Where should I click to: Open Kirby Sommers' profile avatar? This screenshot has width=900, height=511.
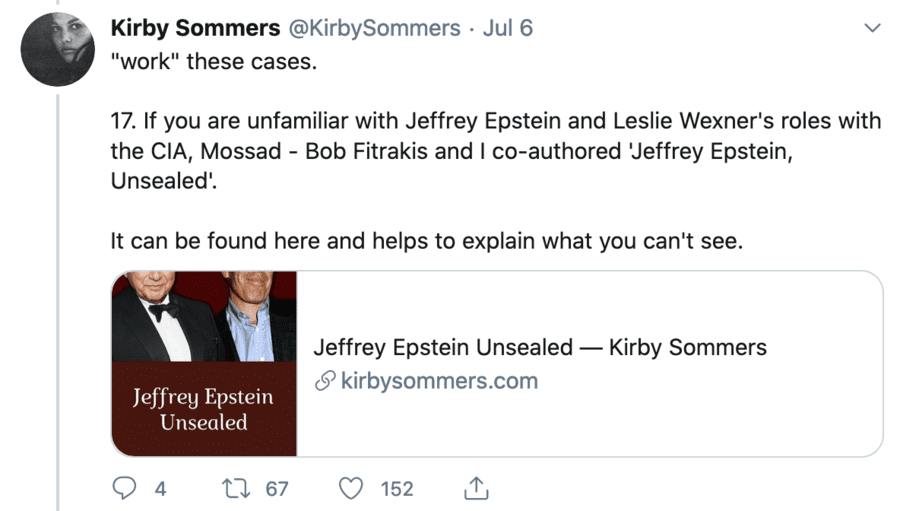pos(57,50)
